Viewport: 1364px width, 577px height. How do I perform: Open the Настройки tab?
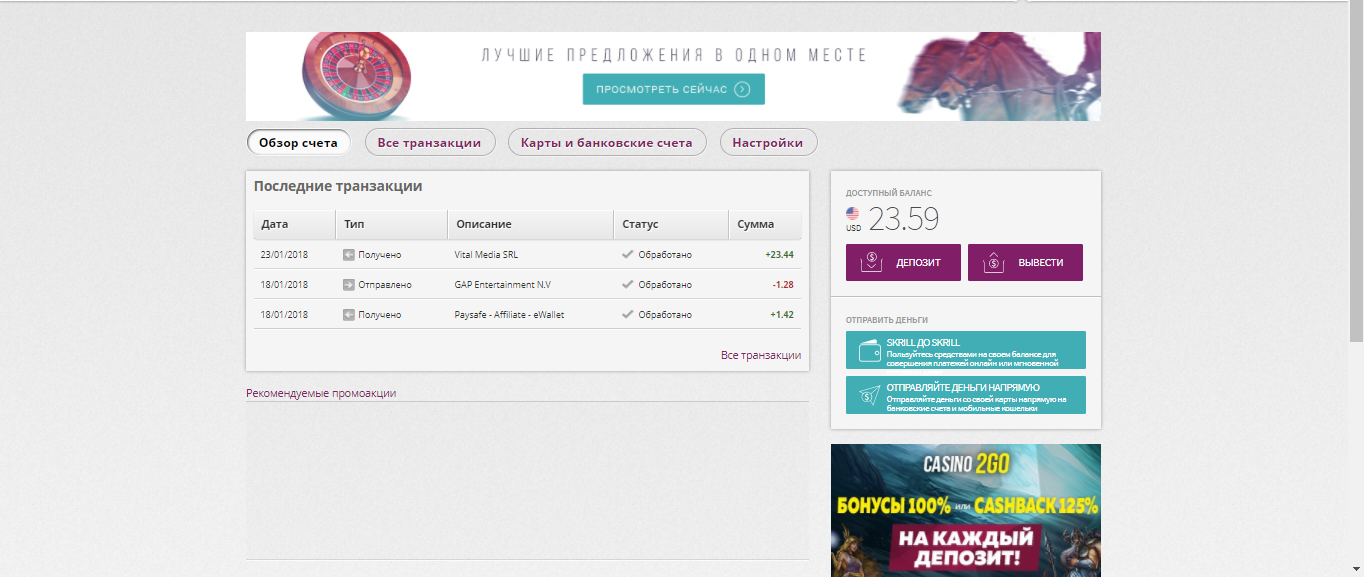(767, 141)
